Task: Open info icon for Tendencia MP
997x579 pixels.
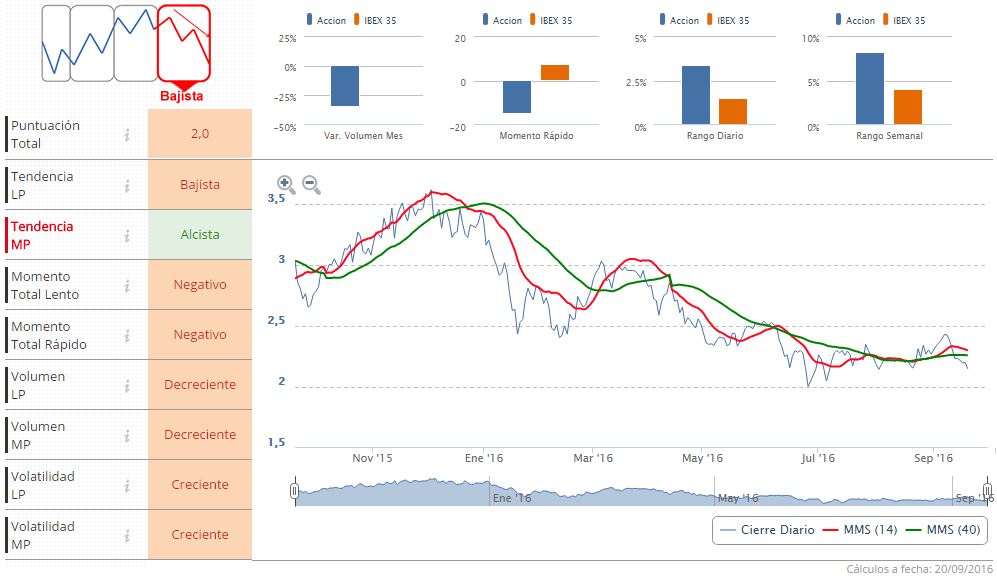Action: pyautogui.click(x=127, y=235)
